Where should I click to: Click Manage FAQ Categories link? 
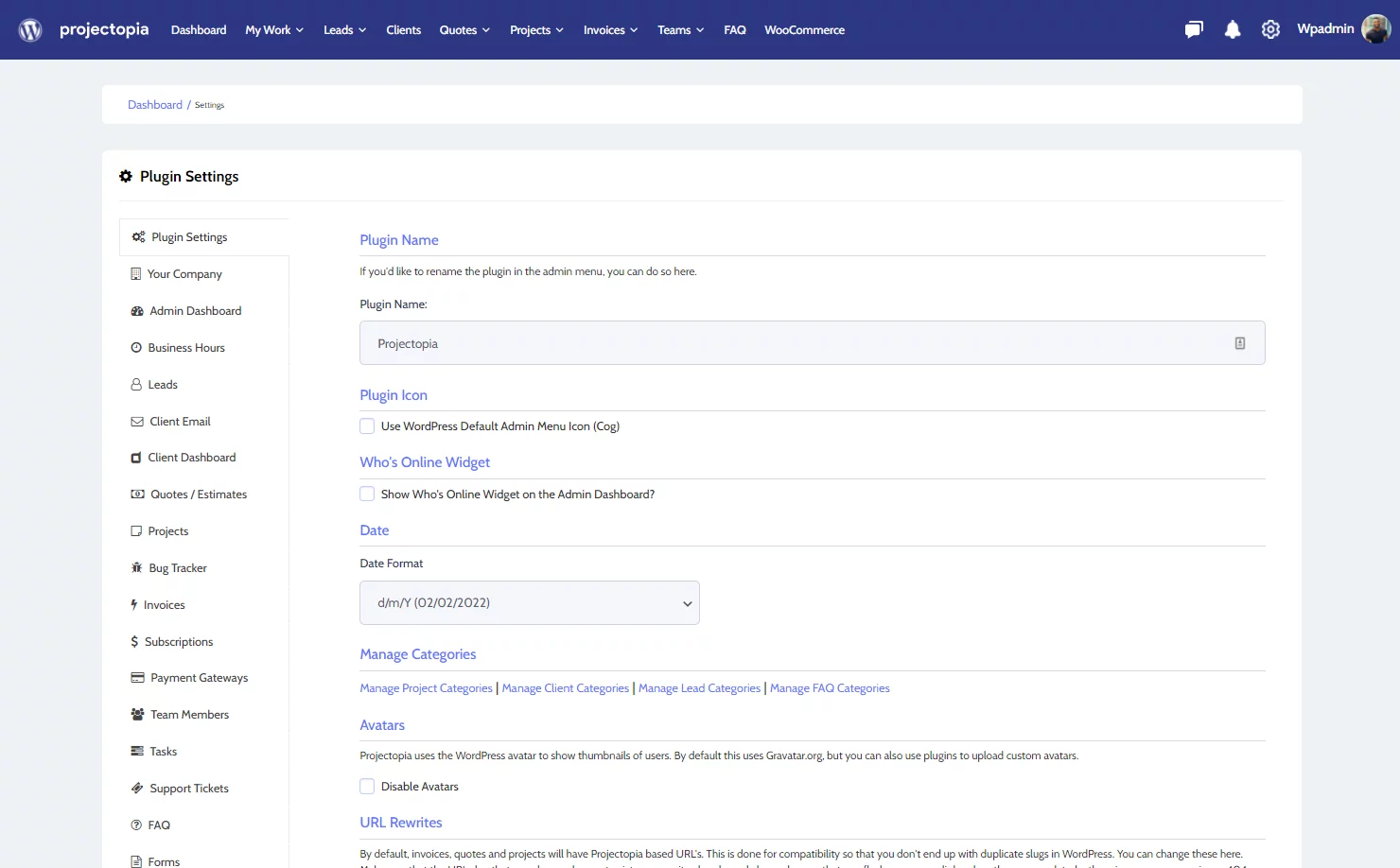(x=830, y=688)
